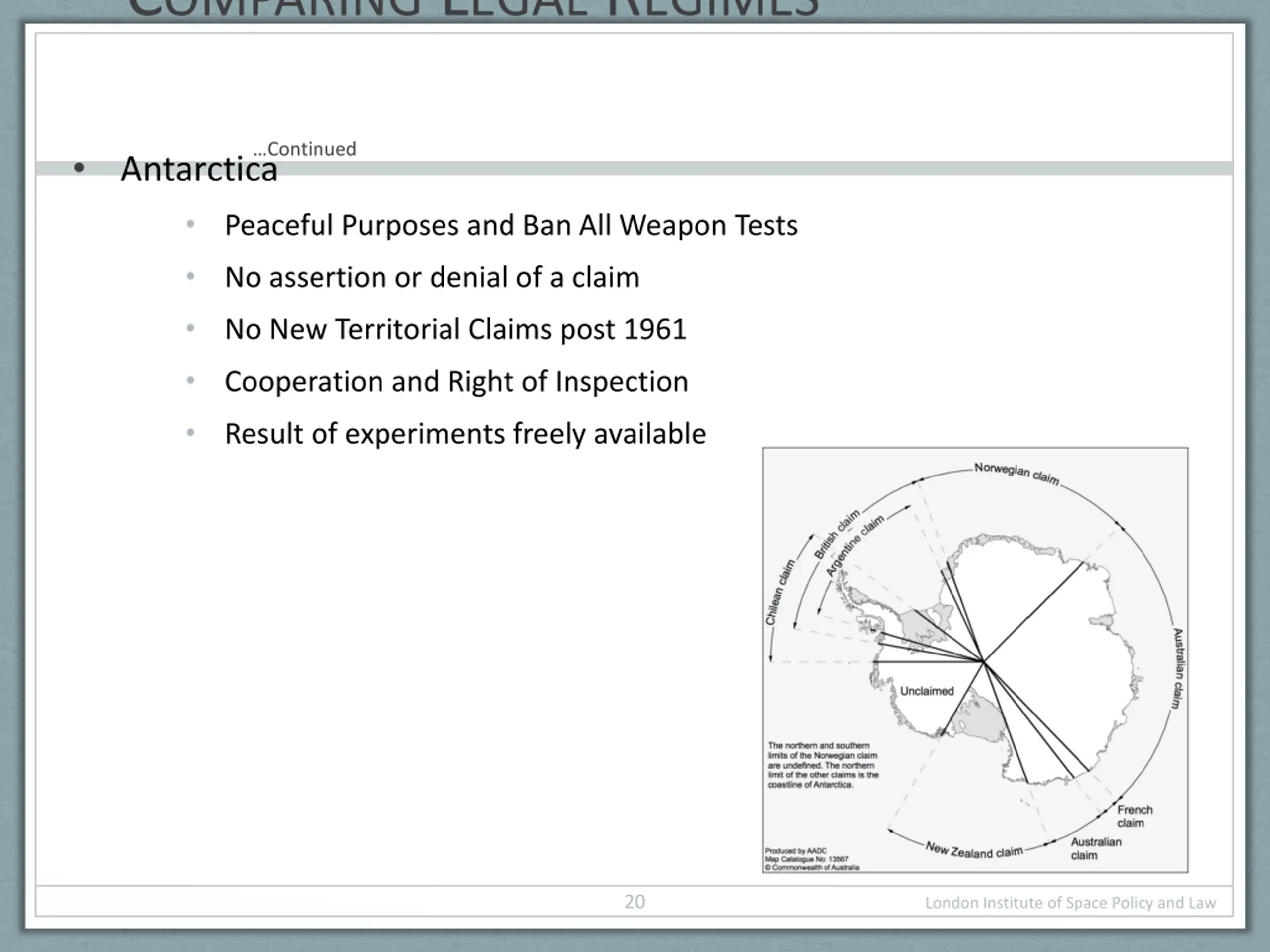Image resolution: width=1270 pixels, height=952 pixels.
Task: Click the Antarctica claims map image
Action: point(975,660)
